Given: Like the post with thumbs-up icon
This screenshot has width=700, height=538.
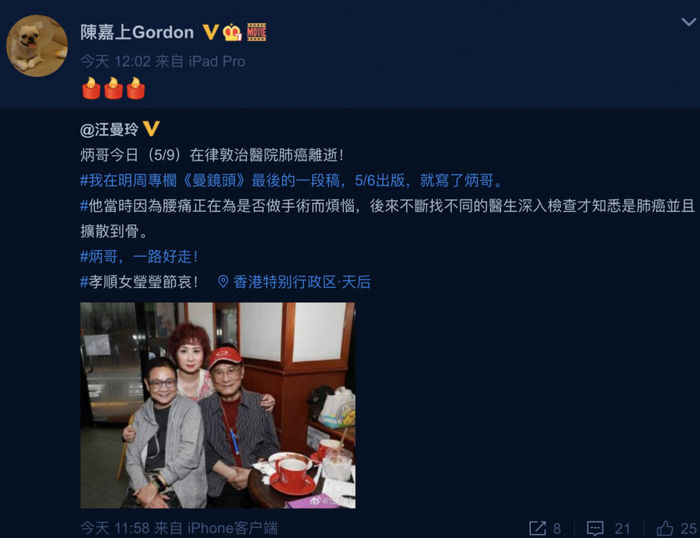Looking at the screenshot, I should click(665, 528).
